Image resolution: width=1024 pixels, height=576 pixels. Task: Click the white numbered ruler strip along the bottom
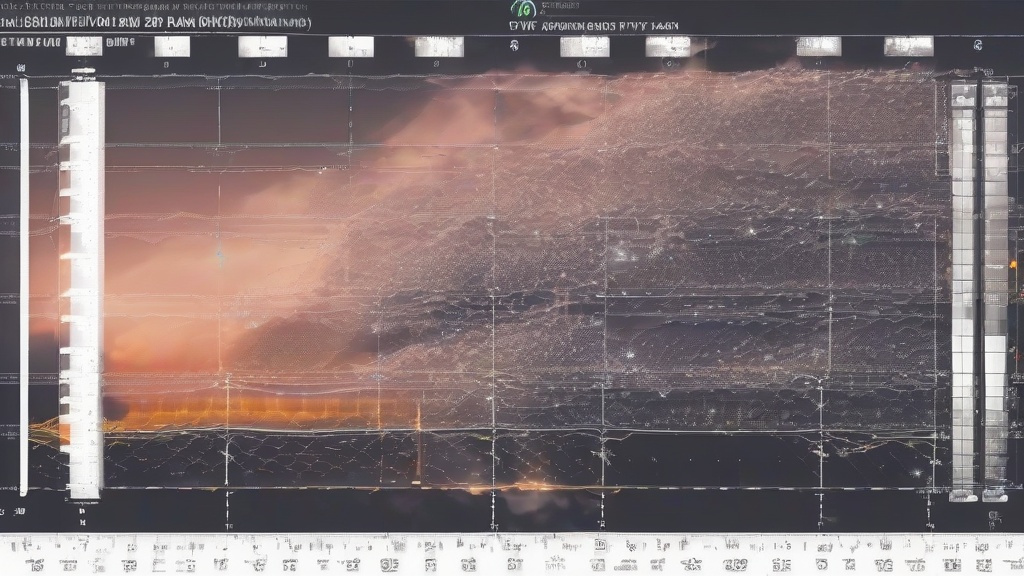point(512,555)
